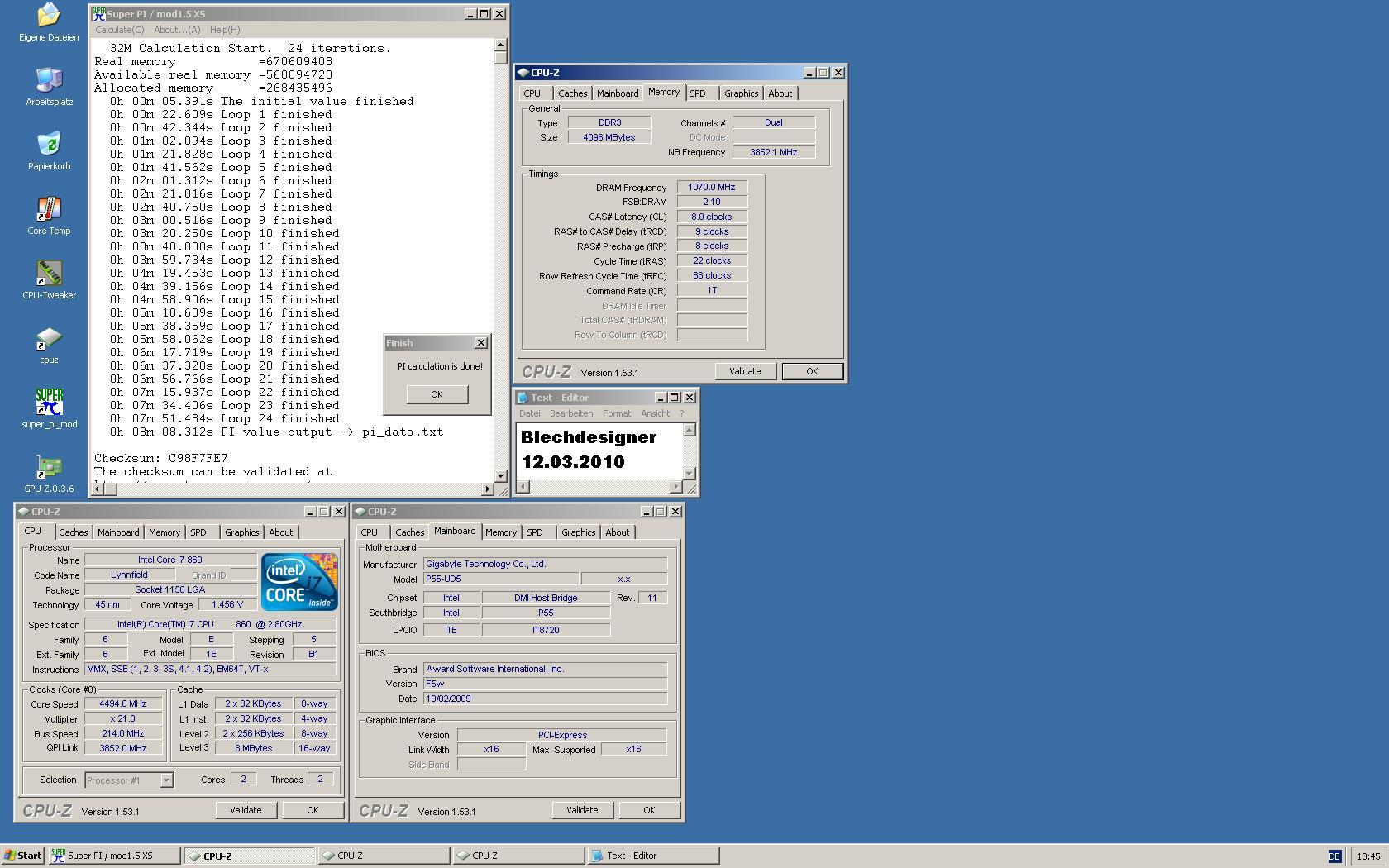Click the Core Voltage value 1.456 V
The width and height of the screenshot is (1389, 868).
227,605
